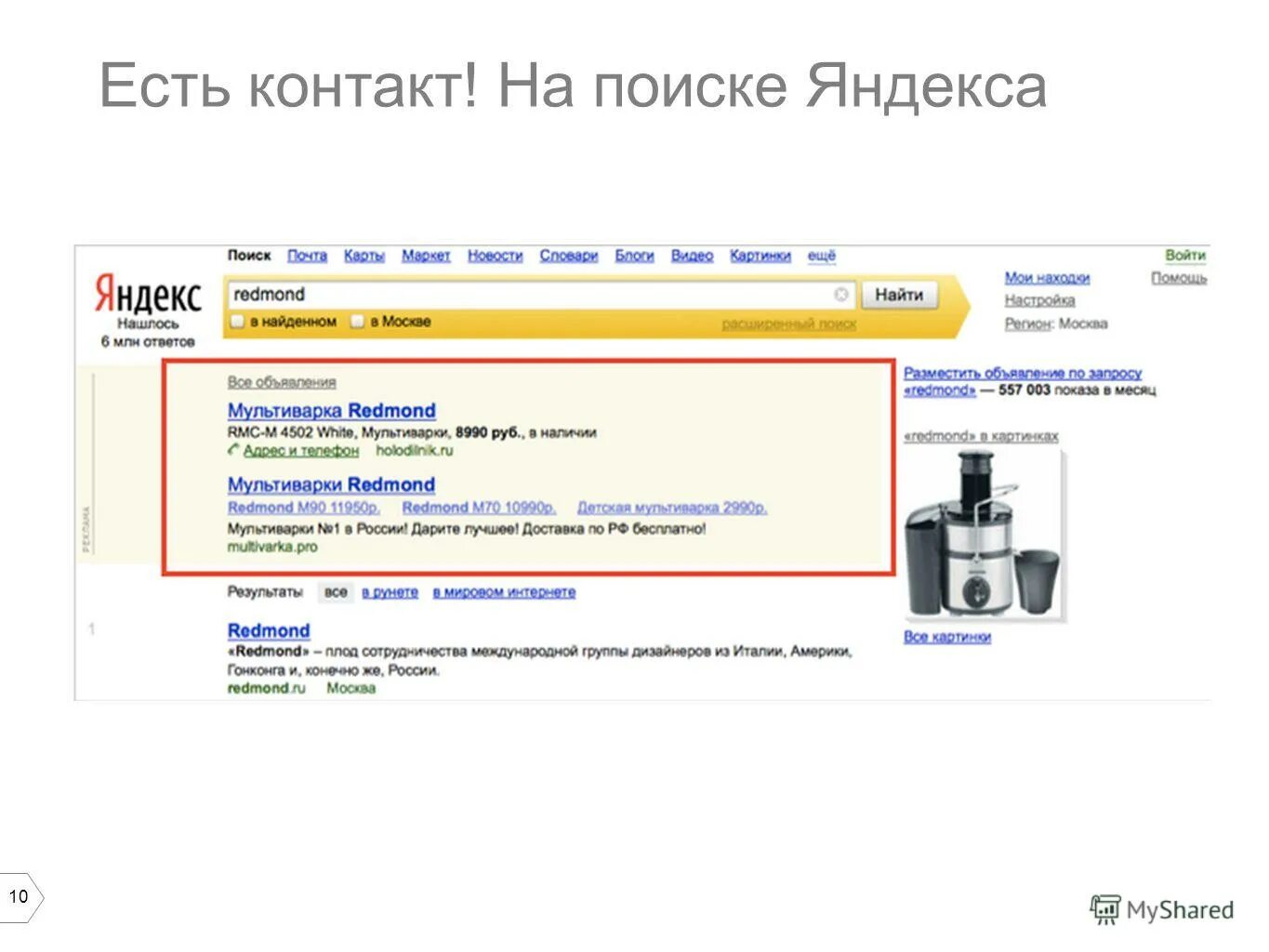Viewport: 1269px width, 952px height.
Task: Click the '6 млн ответов' count text
Action: (148, 341)
